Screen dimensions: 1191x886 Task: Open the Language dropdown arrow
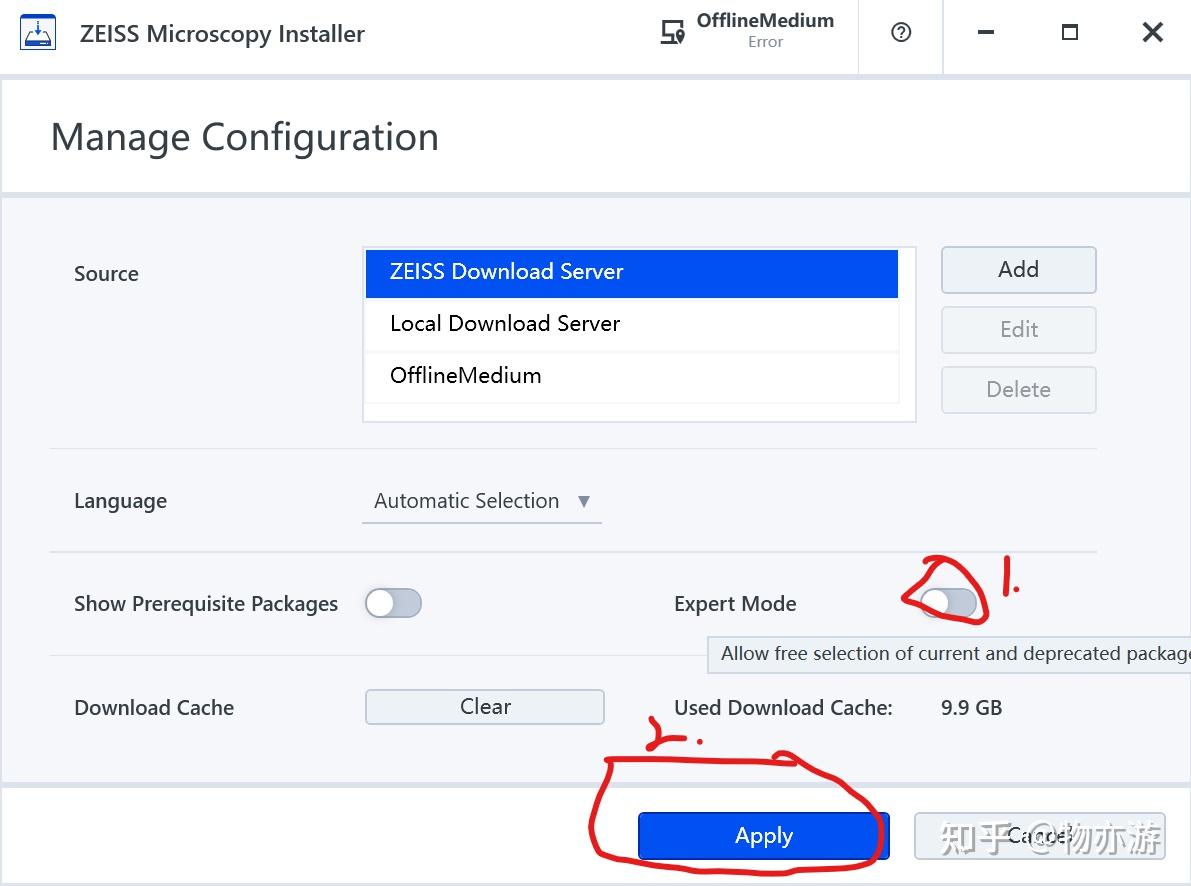[x=584, y=501]
